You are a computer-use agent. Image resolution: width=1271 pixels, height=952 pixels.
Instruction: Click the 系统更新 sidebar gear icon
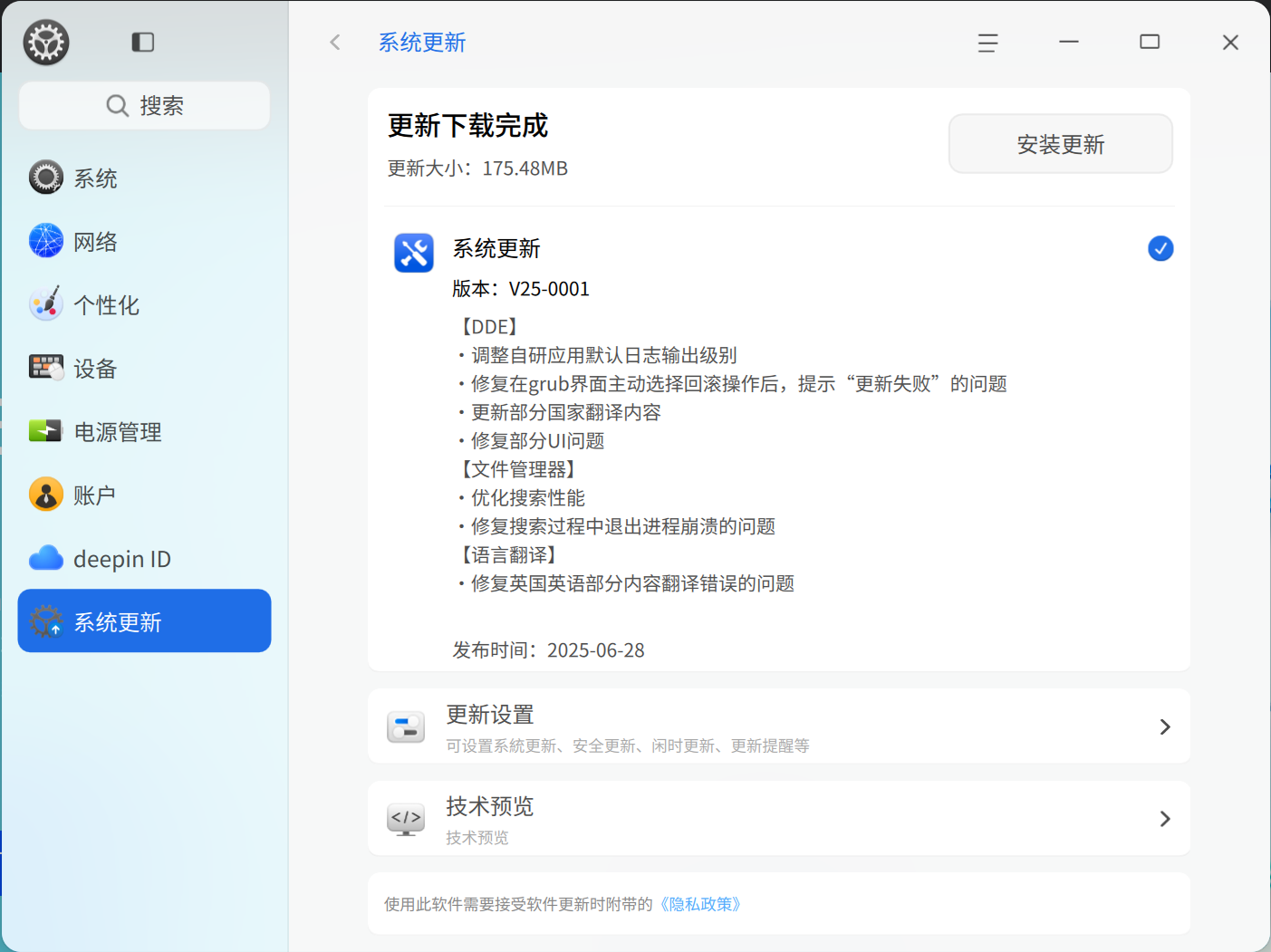46,621
